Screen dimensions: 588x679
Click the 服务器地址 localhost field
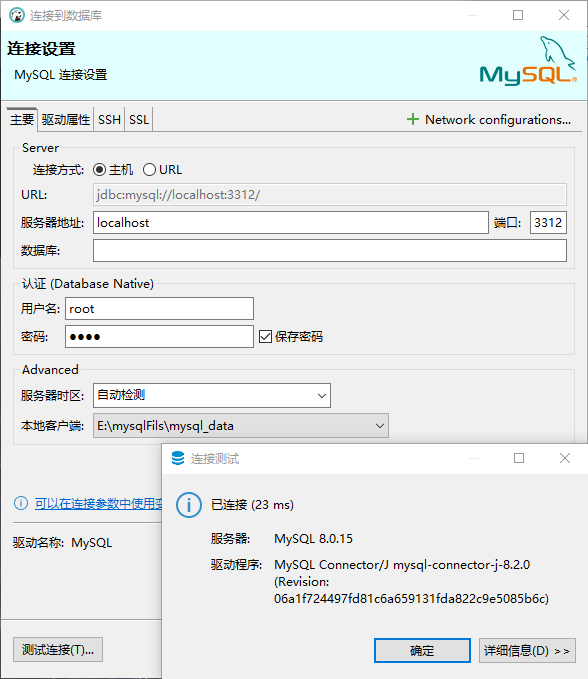(x=291, y=223)
